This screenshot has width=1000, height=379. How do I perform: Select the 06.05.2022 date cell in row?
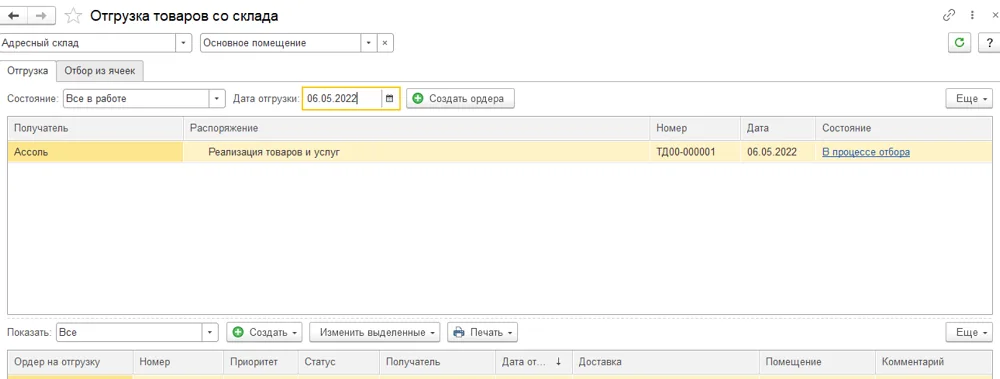pyautogui.click(x=777, y=152)
